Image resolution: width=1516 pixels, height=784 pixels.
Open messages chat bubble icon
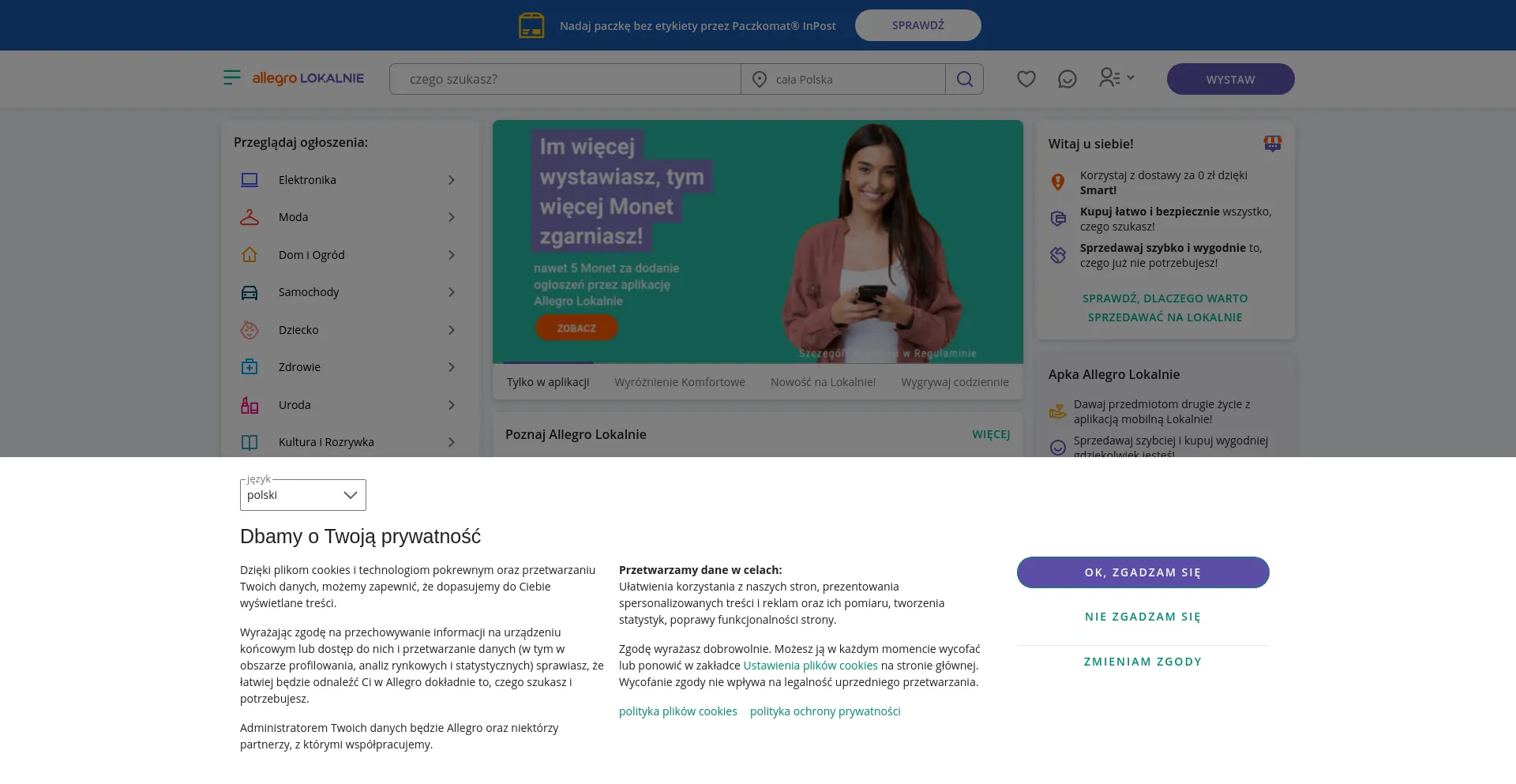(x=1067, y=79)
